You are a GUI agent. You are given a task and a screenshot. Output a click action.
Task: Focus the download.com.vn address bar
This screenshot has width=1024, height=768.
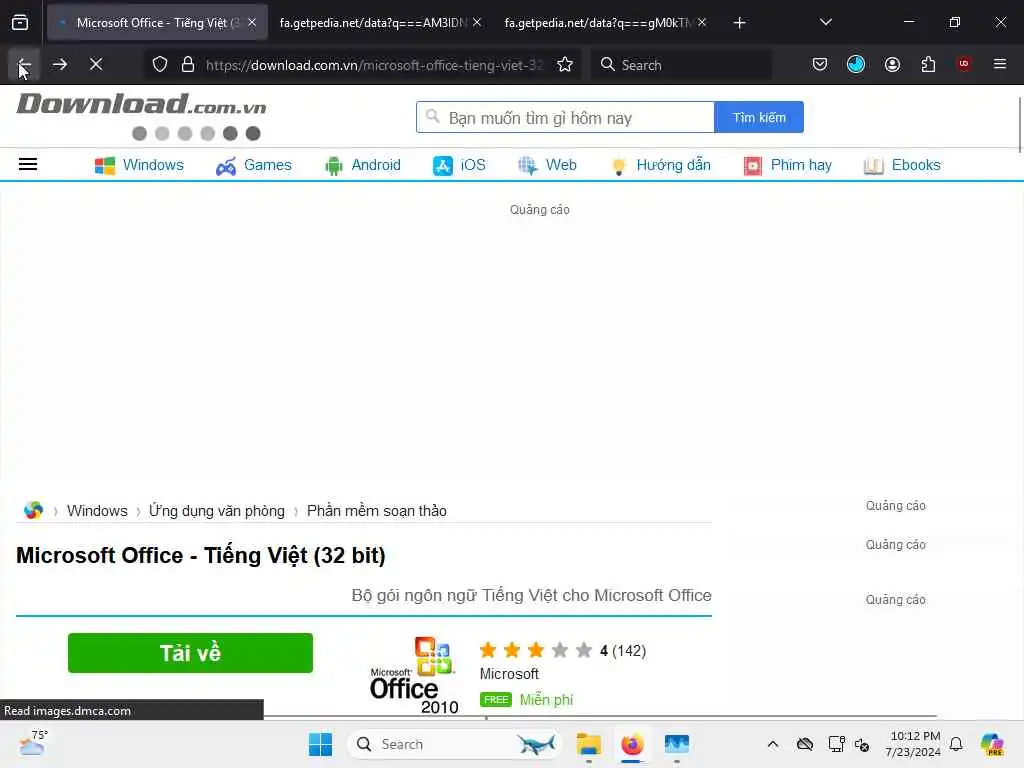(374, 65)
